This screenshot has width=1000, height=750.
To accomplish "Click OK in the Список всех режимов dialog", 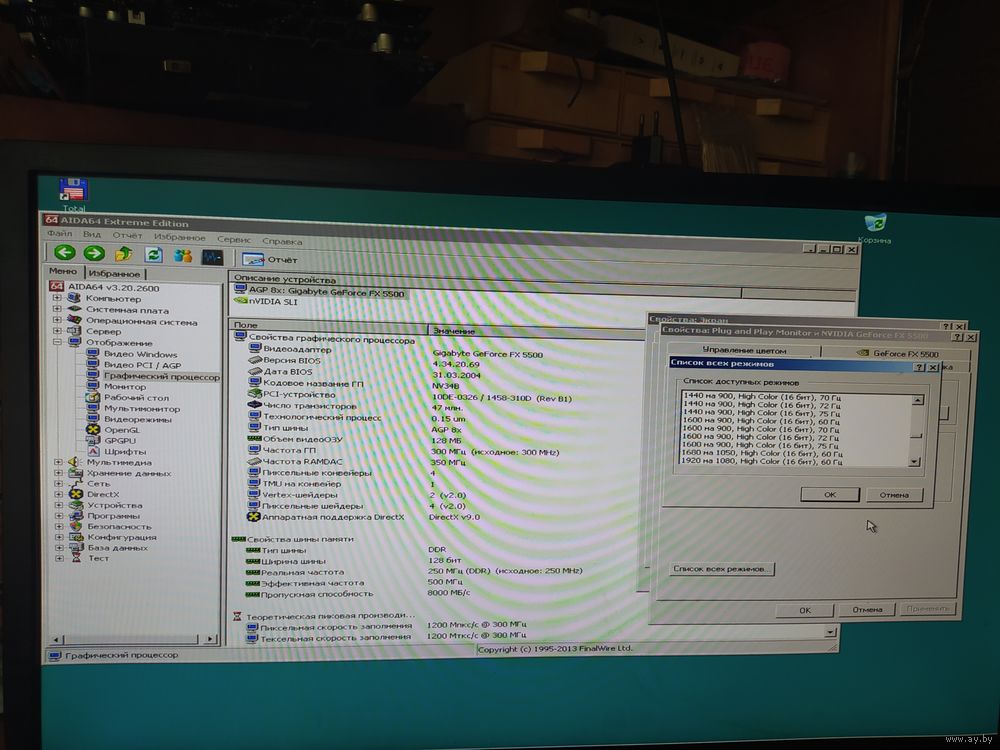I will 830,494.
